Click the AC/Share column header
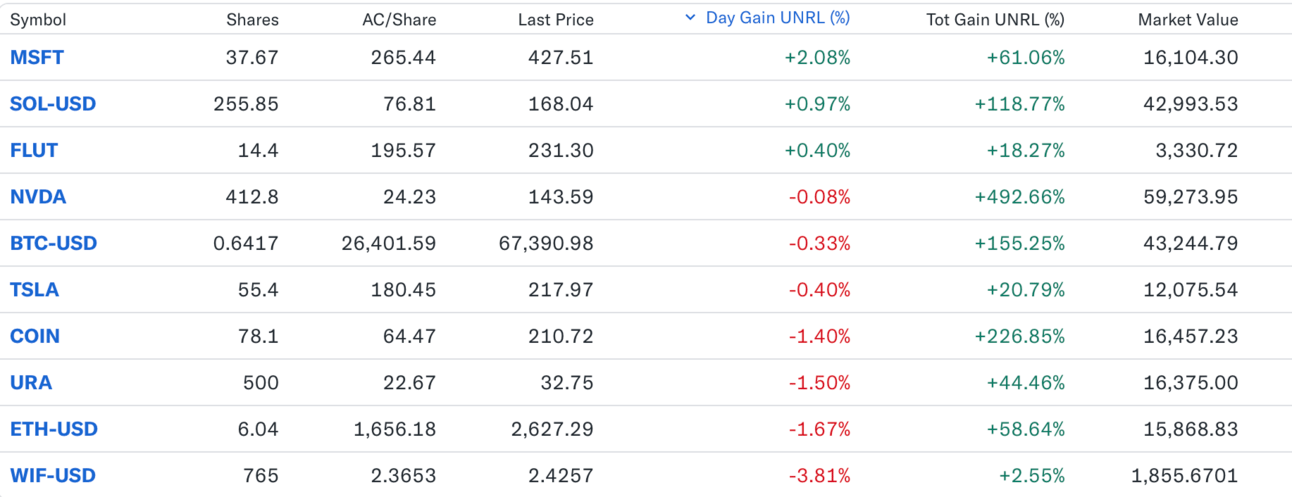Image resolution: width=1292 pixels, height=497 pixels. (399, 19)
